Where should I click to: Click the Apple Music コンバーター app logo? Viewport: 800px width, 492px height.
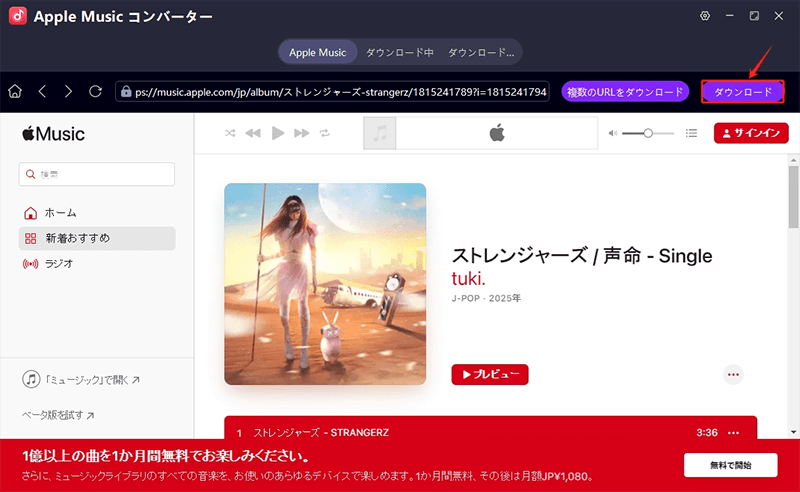point(18,16)
